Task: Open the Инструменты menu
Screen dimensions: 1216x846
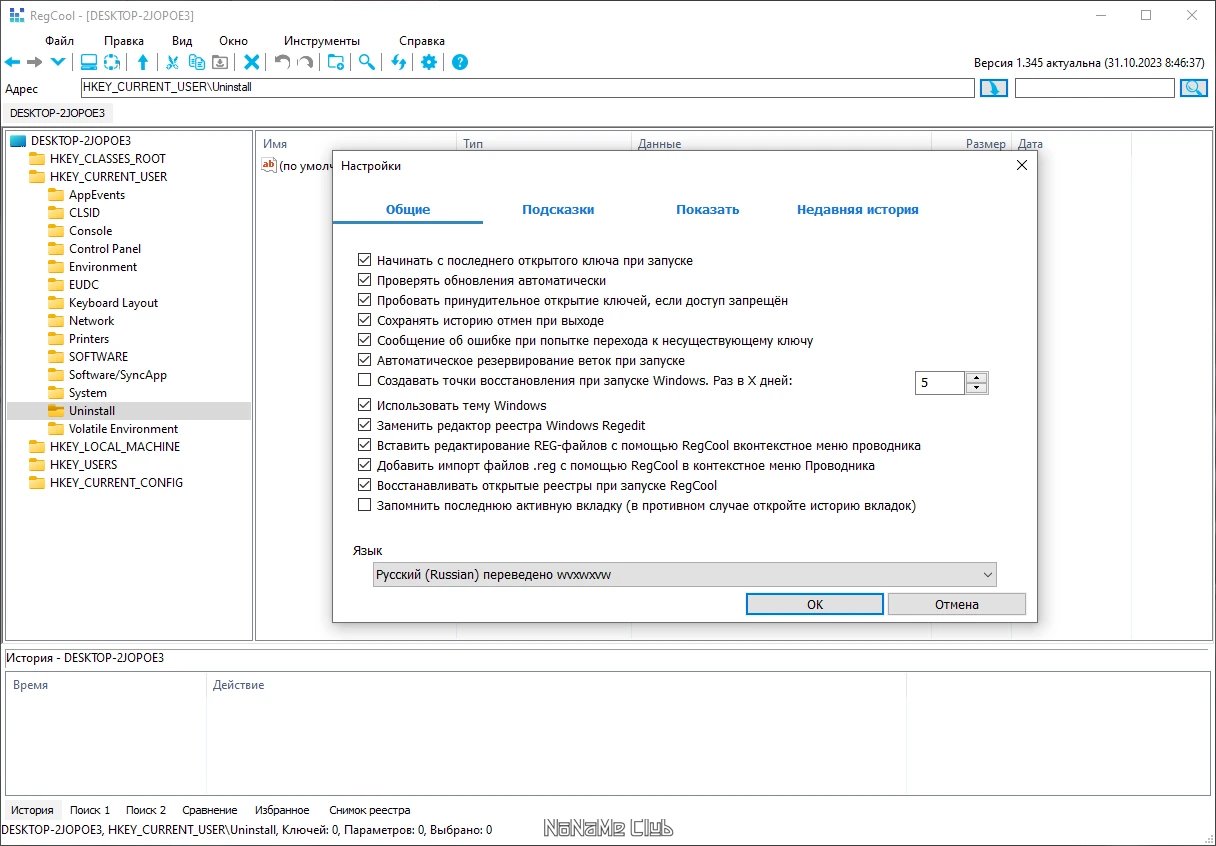Action: point(322,41)
